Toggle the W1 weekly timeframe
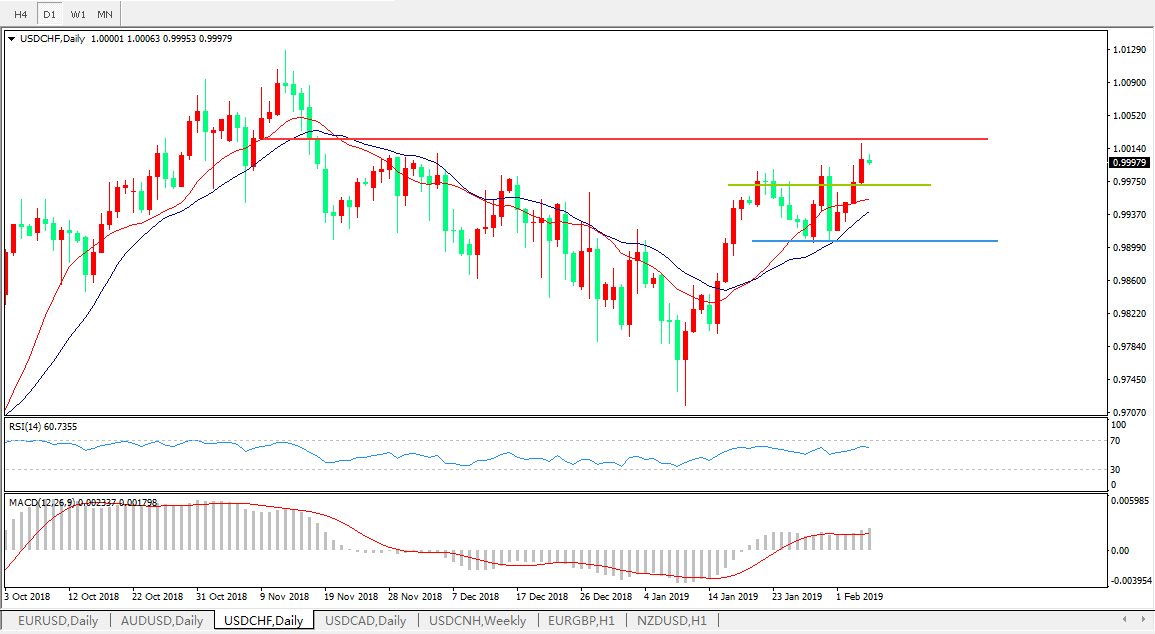The height and width of the screenshot is (634, 1155). point(77,14)
